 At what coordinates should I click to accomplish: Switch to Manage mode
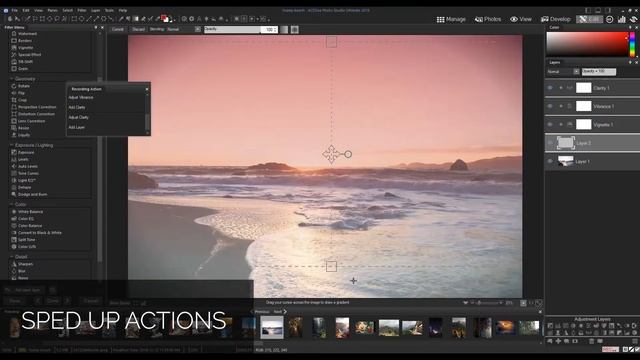point(451,19)
